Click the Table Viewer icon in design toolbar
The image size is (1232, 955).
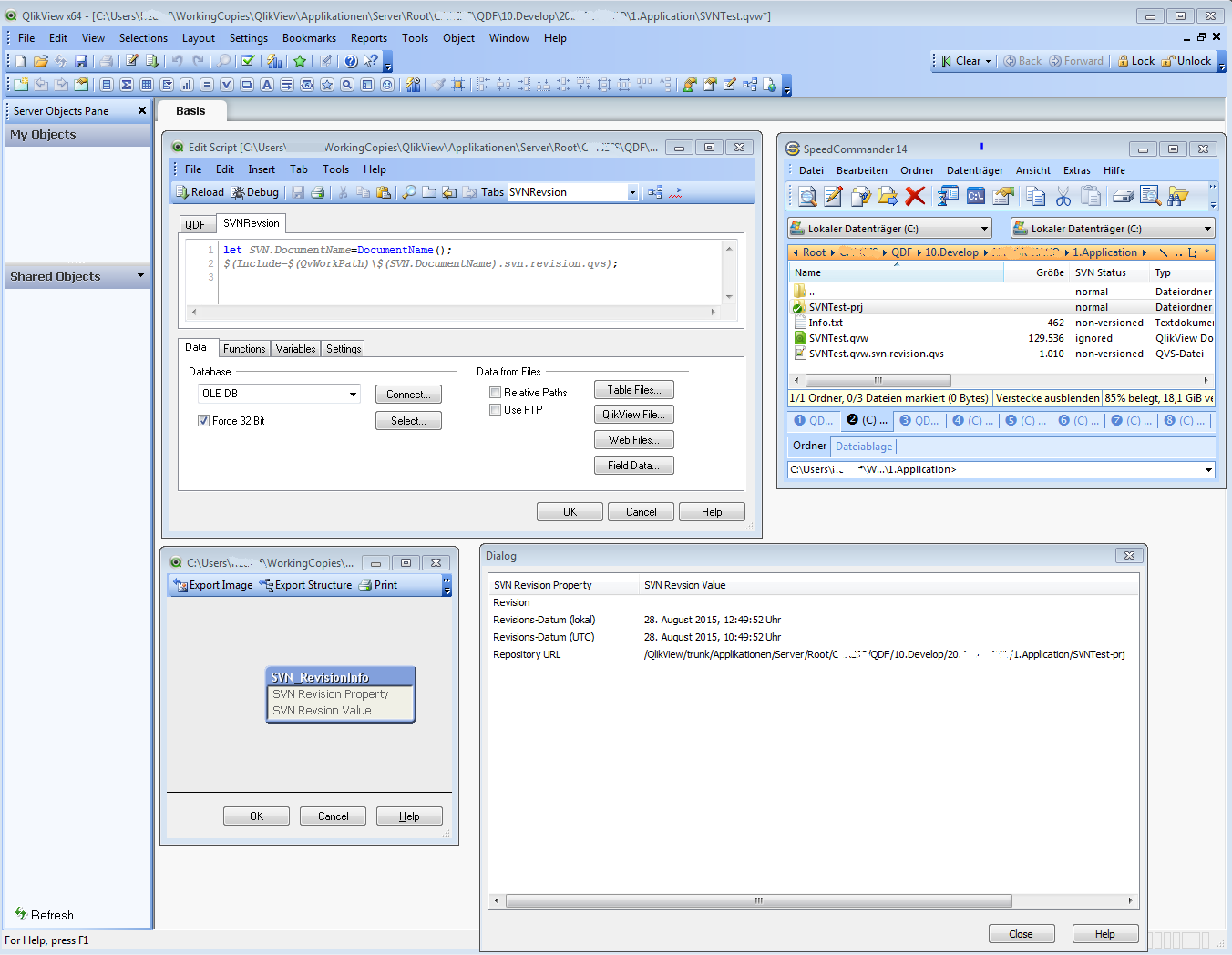tap(750, 85)
